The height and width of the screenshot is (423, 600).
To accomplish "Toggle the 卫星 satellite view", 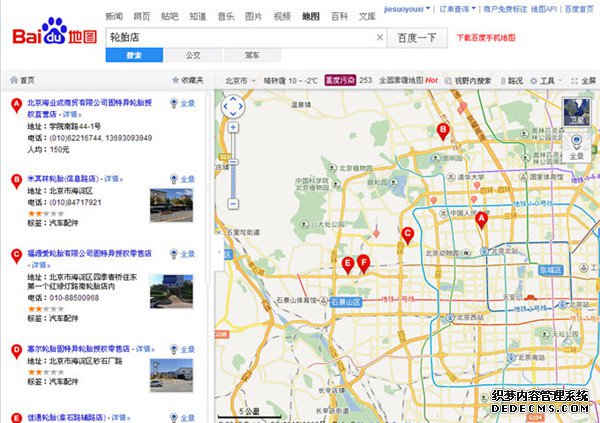I will pyautogui.click(x=575, y=110).
